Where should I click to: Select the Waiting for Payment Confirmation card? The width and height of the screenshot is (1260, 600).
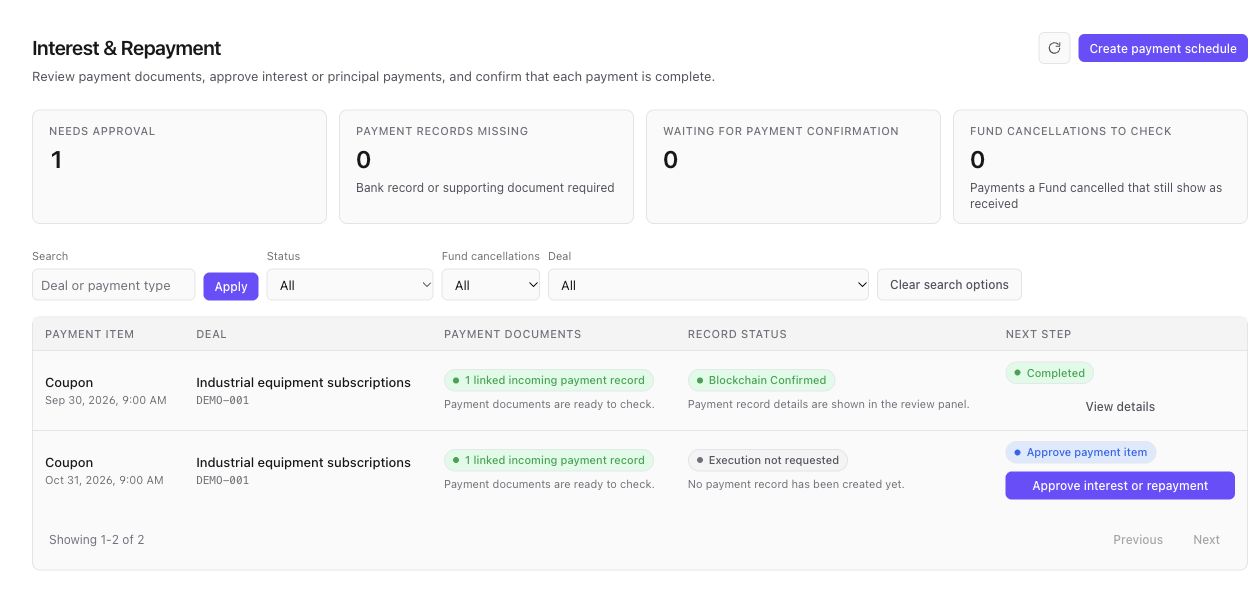tap(793, 166)
